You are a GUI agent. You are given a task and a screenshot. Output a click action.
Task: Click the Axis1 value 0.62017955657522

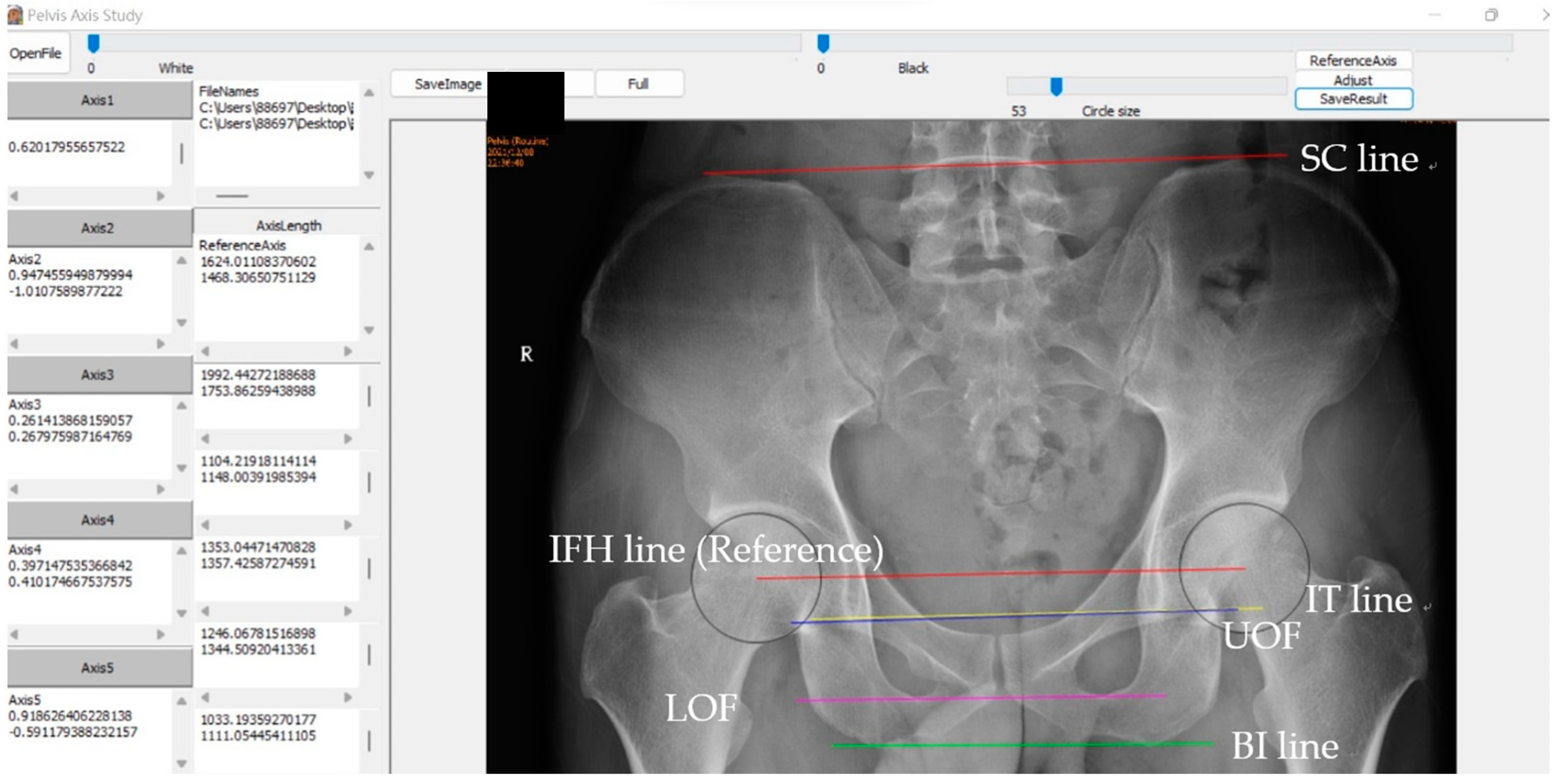(67, 147)
